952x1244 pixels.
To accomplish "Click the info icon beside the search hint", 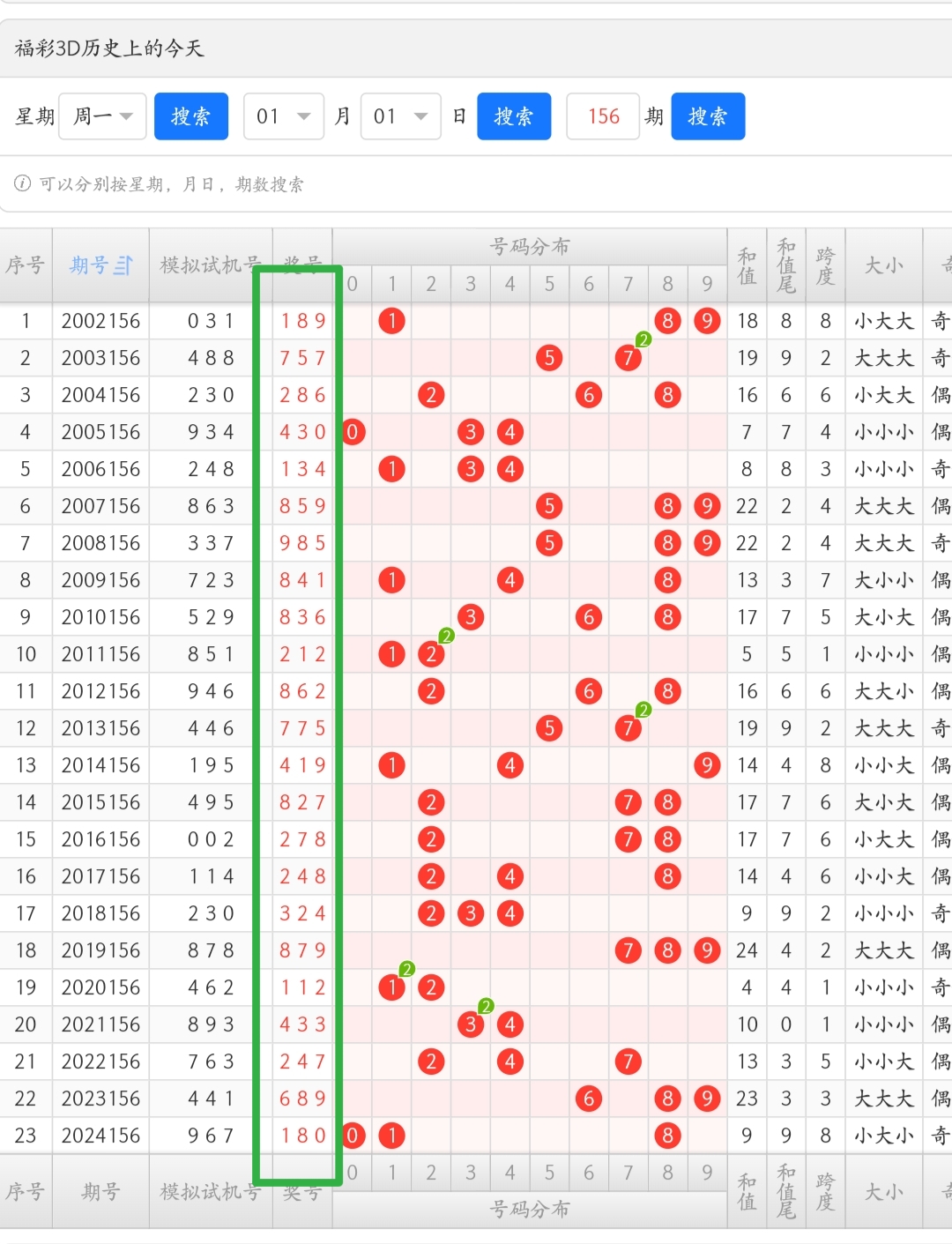I will 23,183.
